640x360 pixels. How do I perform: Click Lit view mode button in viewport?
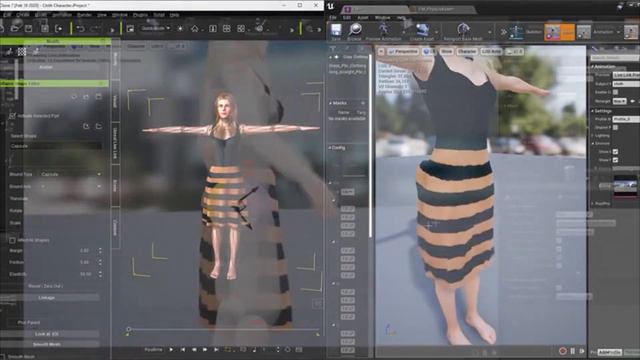428,51
